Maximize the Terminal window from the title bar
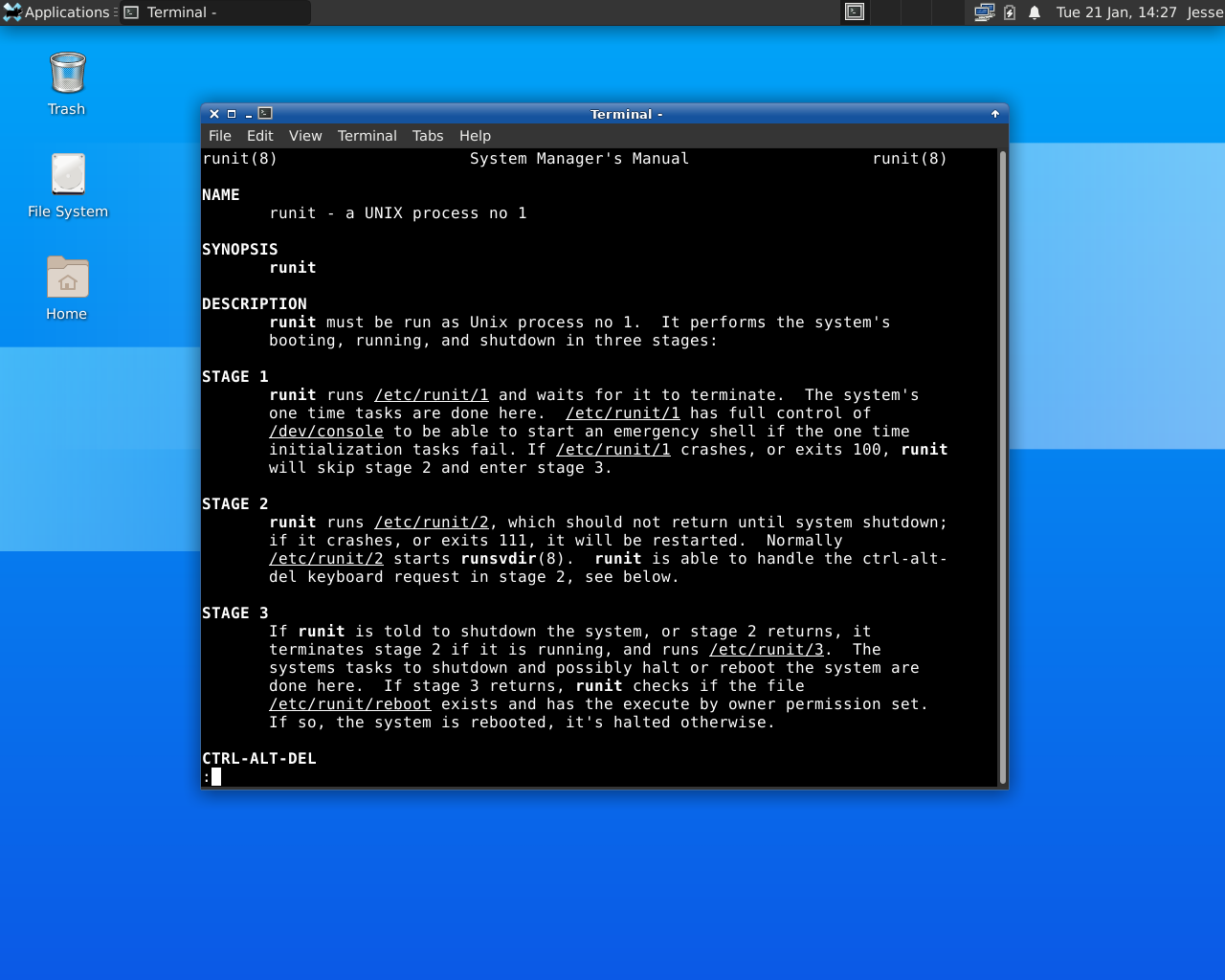 point(232,114)
